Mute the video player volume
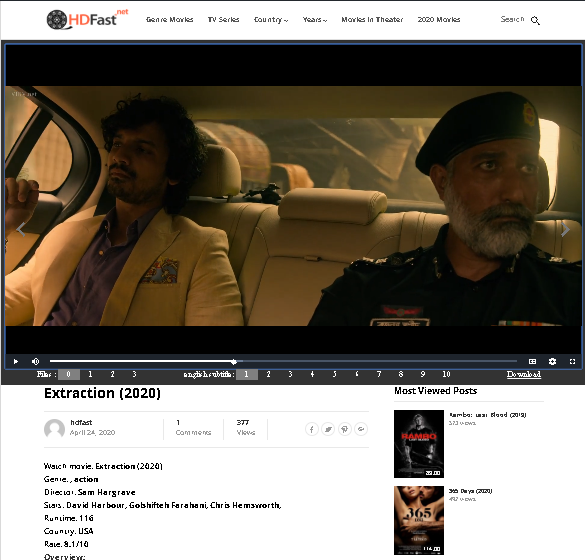The height and width of the screenshot is (560, 585). click(x=35, y=362)
